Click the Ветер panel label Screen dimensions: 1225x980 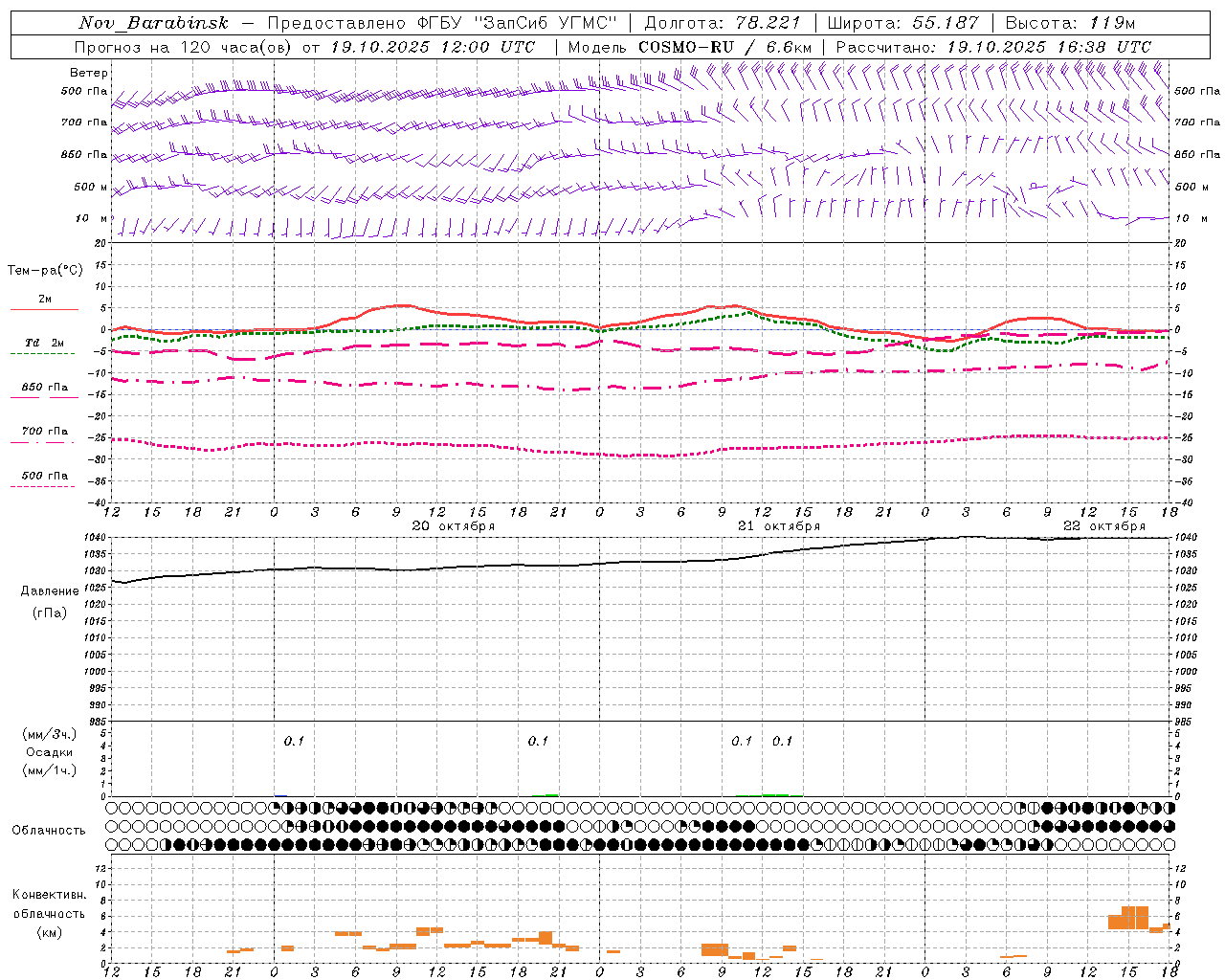pos(88,73)
